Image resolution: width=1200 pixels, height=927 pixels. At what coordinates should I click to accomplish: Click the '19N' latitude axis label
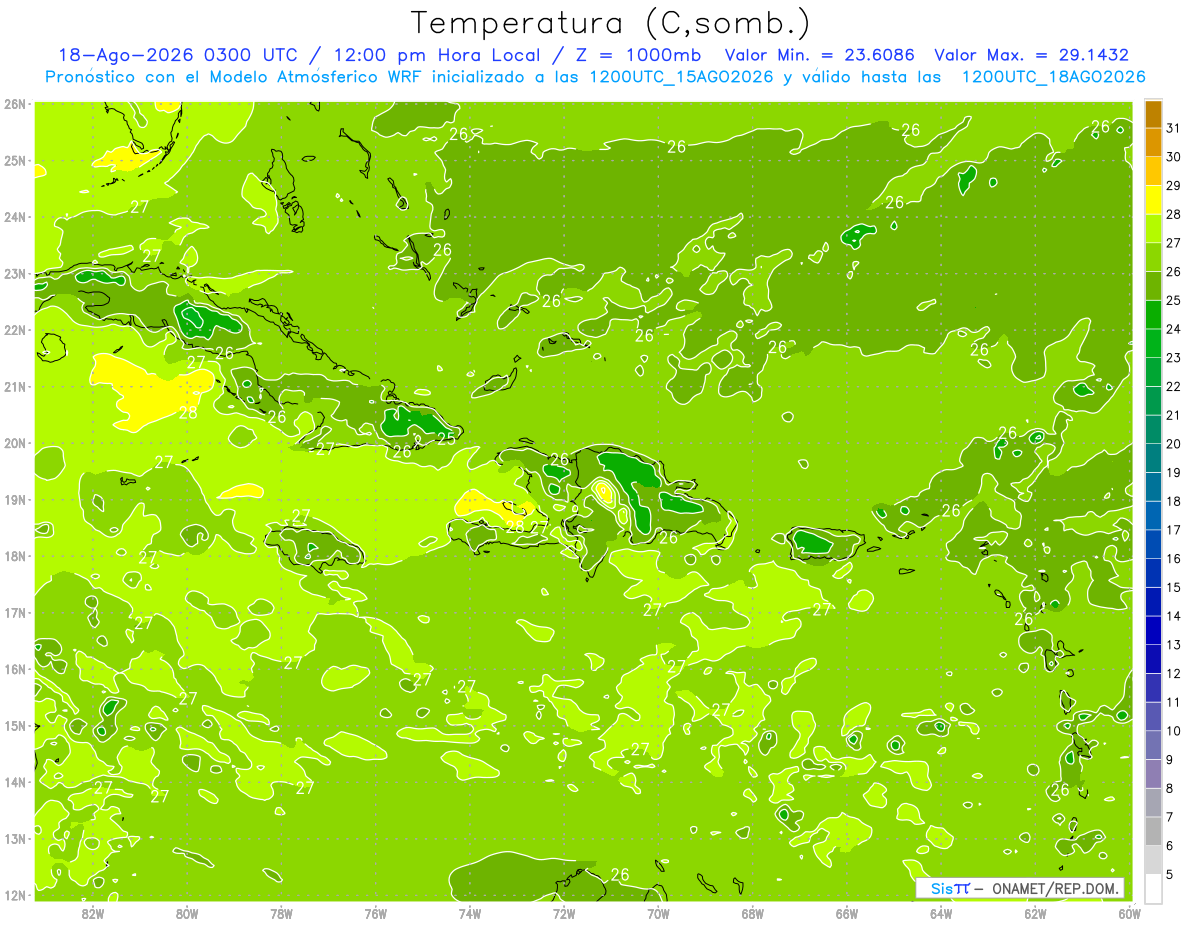(x=14, y=499)
